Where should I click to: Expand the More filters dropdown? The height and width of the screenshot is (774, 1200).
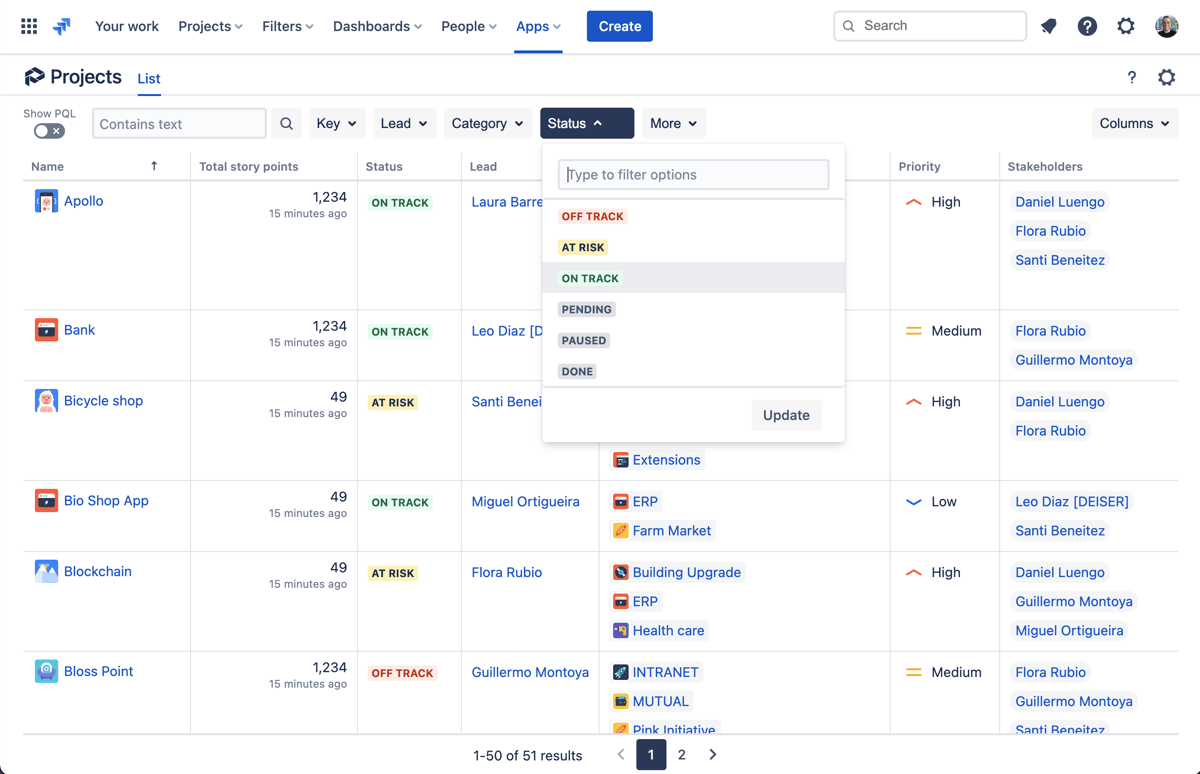coord(673,123)
